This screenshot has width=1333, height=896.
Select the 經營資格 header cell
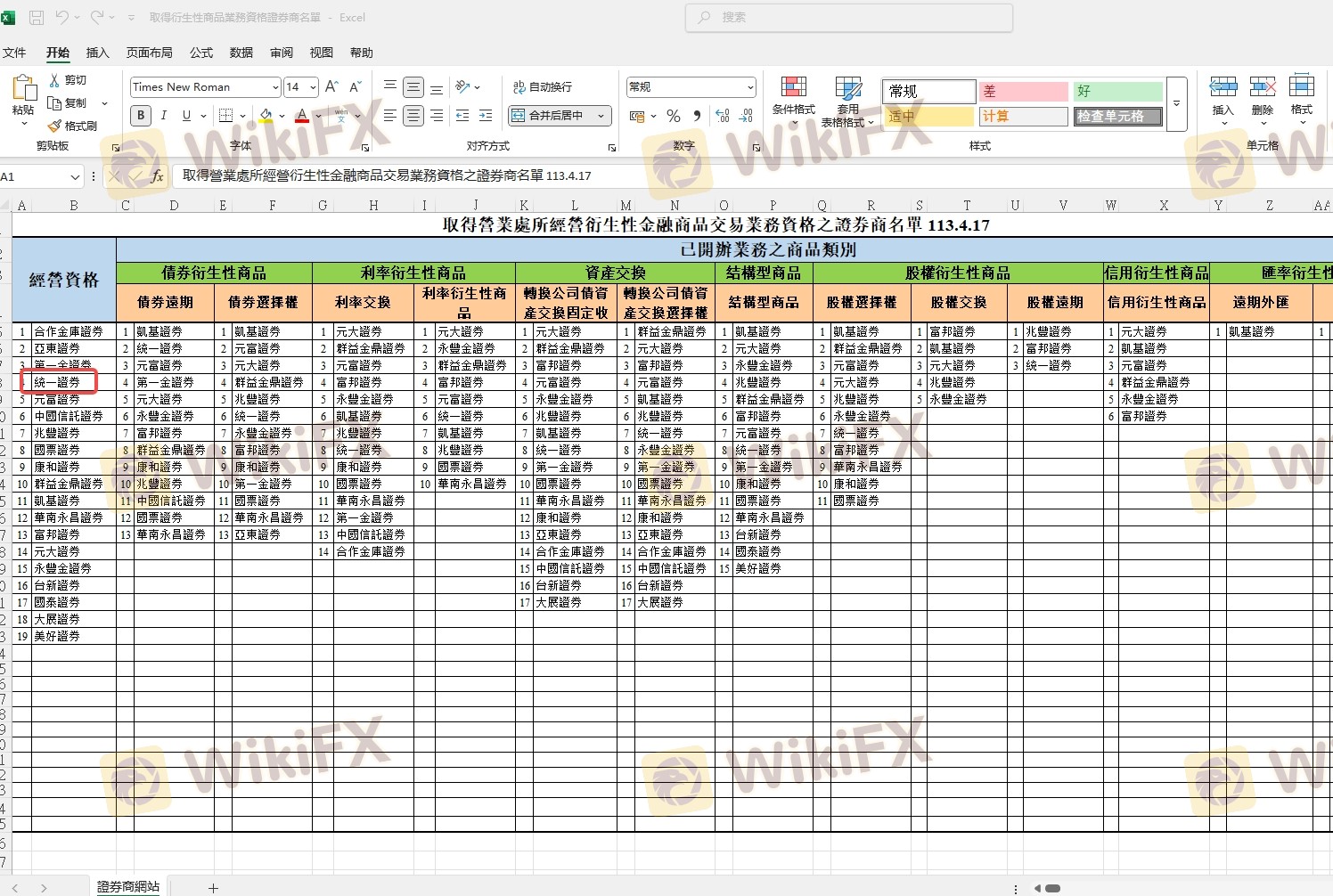tap(64, 280)
